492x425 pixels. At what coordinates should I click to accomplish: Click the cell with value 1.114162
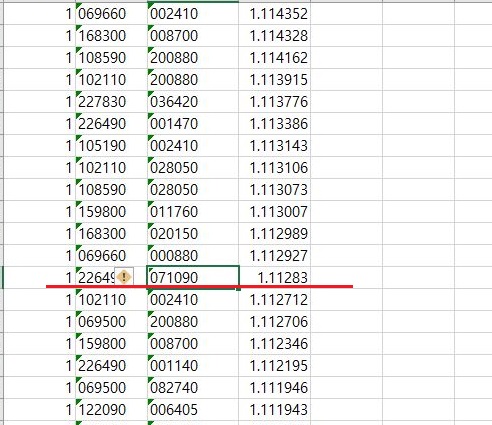[275, 58]
